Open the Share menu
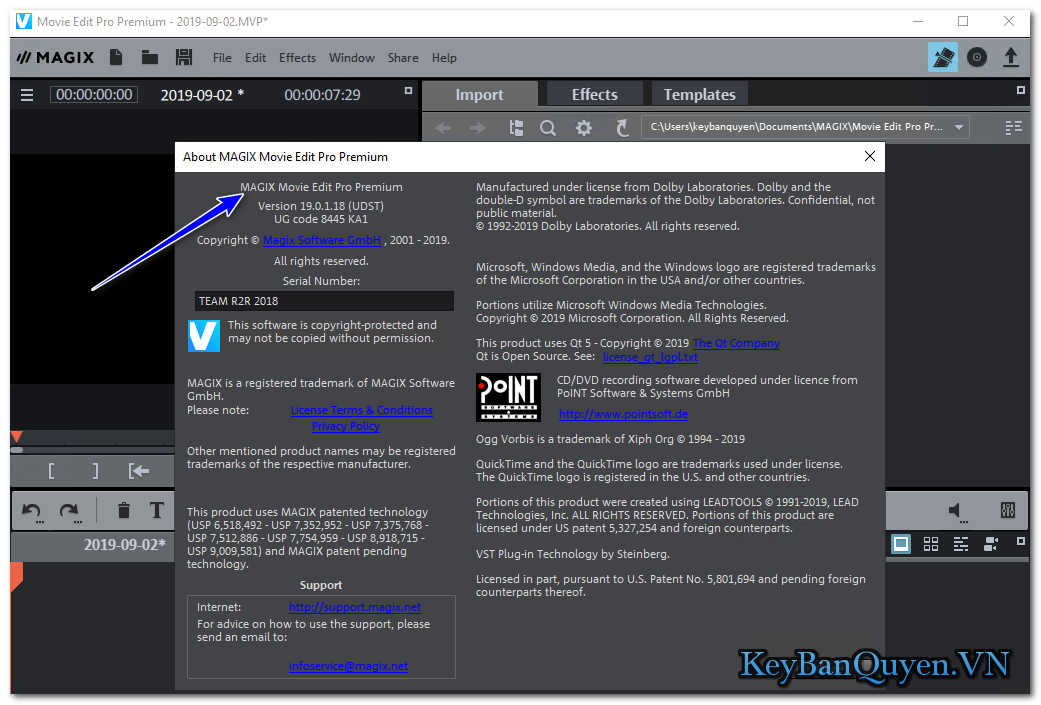Screen dimensions: 1041x705 (403, 58)
